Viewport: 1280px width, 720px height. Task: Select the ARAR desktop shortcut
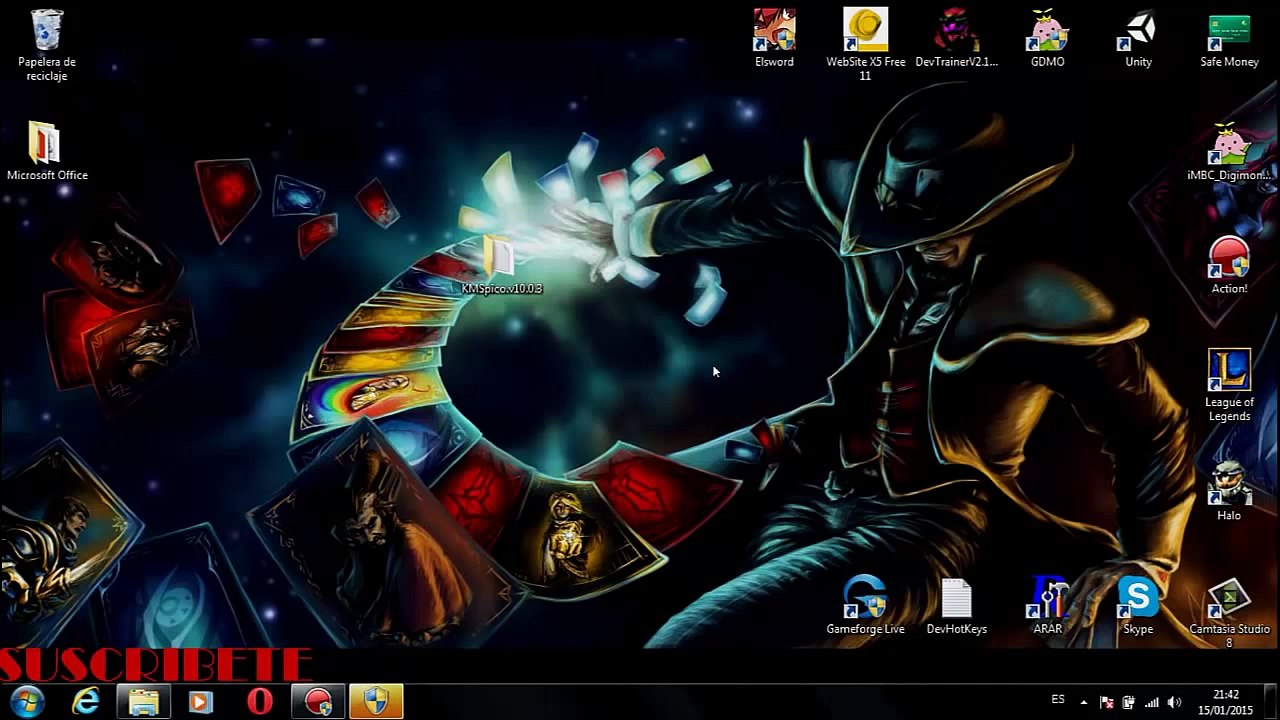pyautogui.click(x=1047, y=606)
